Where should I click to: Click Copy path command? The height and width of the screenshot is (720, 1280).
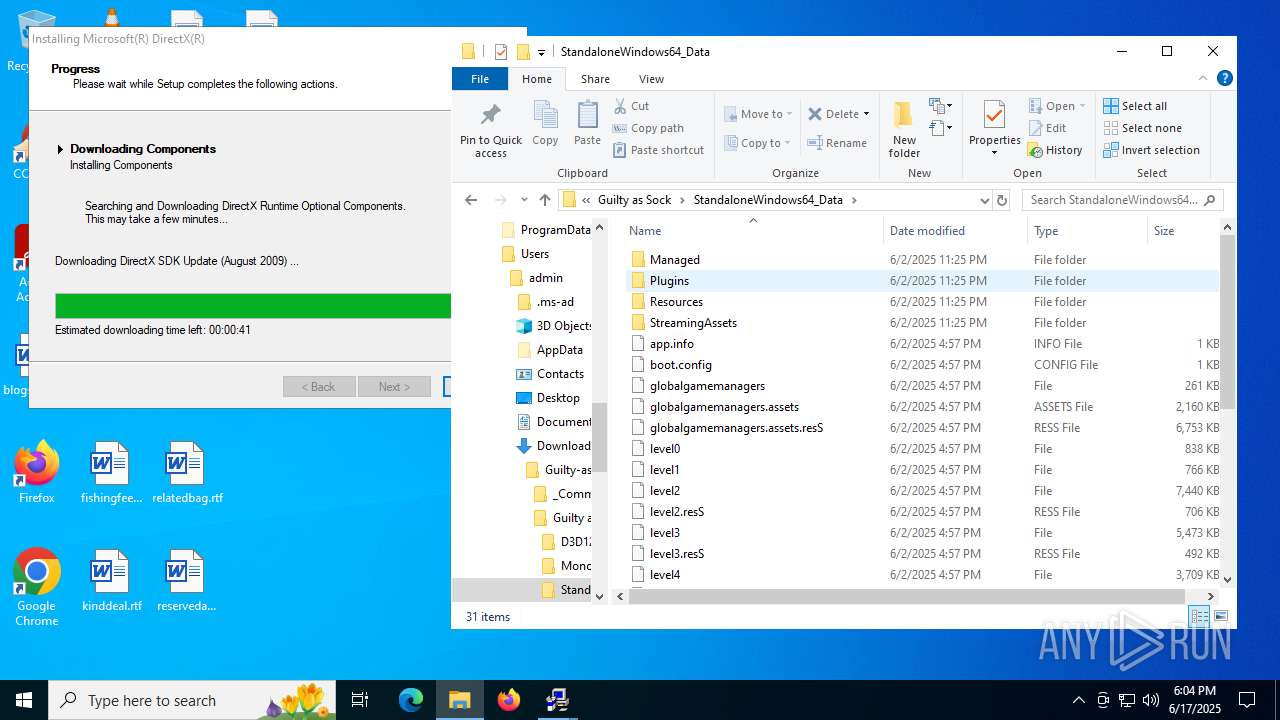[648, 128]
